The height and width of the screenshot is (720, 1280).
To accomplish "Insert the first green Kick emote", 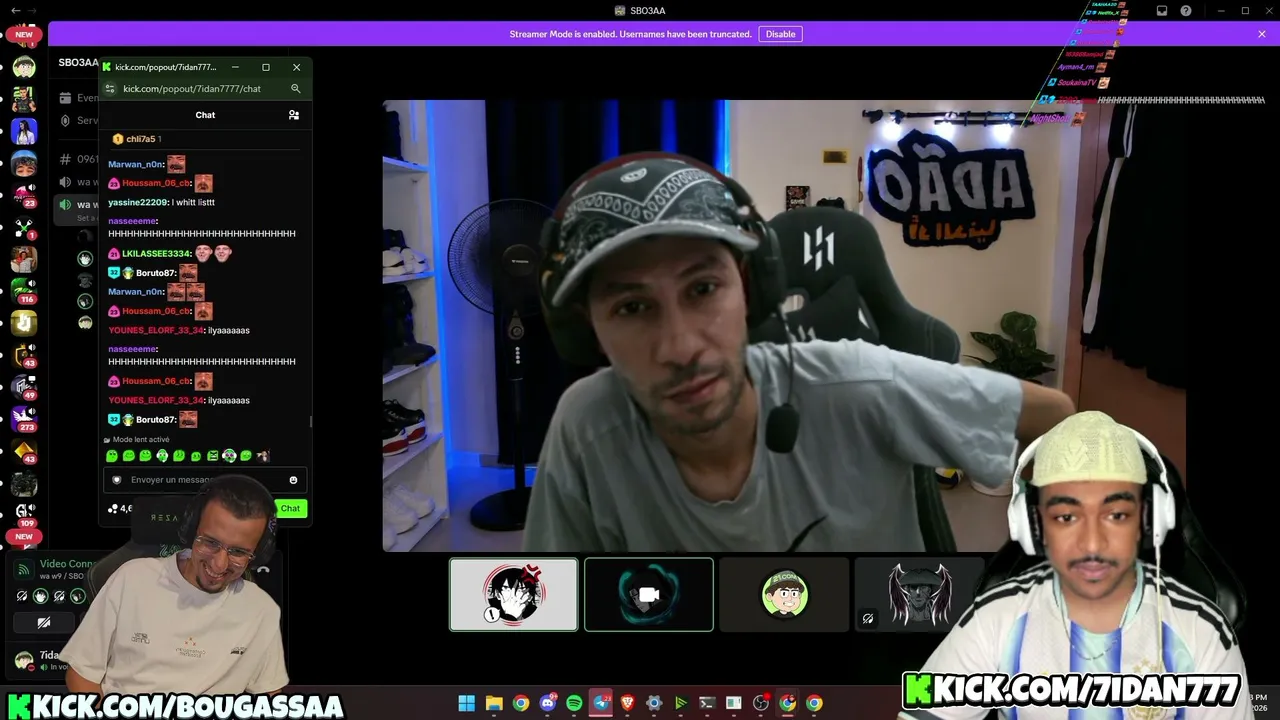I will coord(112,456).
